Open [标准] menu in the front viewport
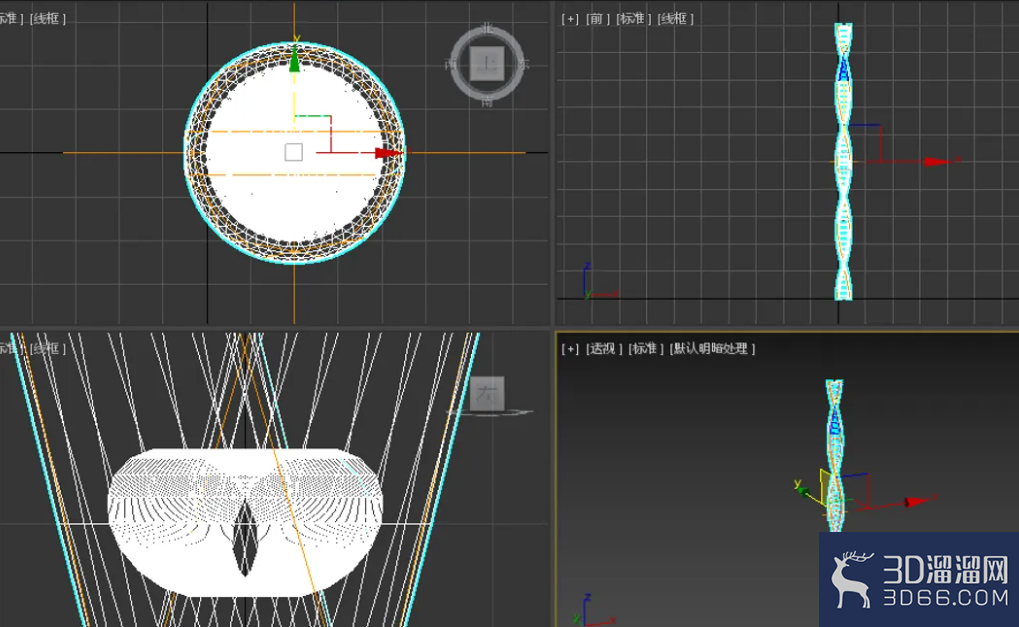 pos(634,19)
